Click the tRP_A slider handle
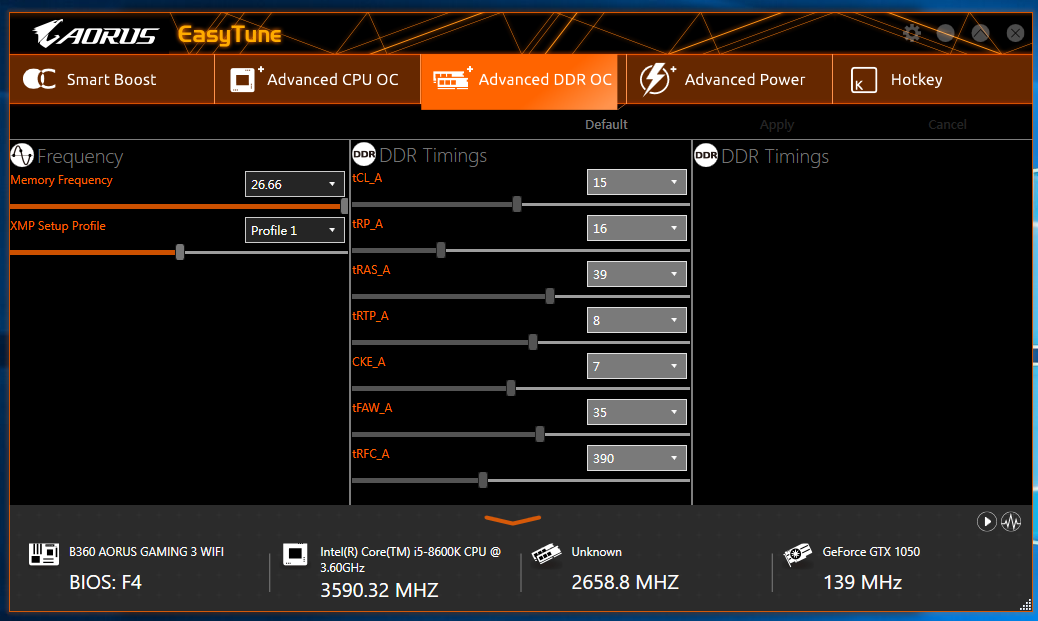This screenshot has height=621, width=1038. [441, 250]
